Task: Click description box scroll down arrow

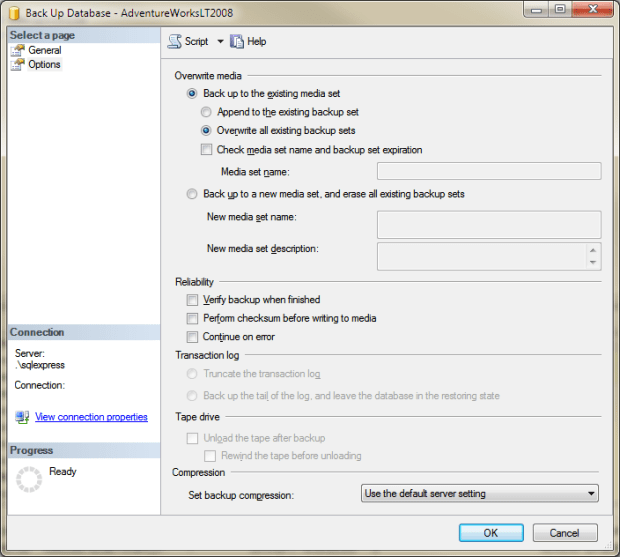Action: click(593, 262)
